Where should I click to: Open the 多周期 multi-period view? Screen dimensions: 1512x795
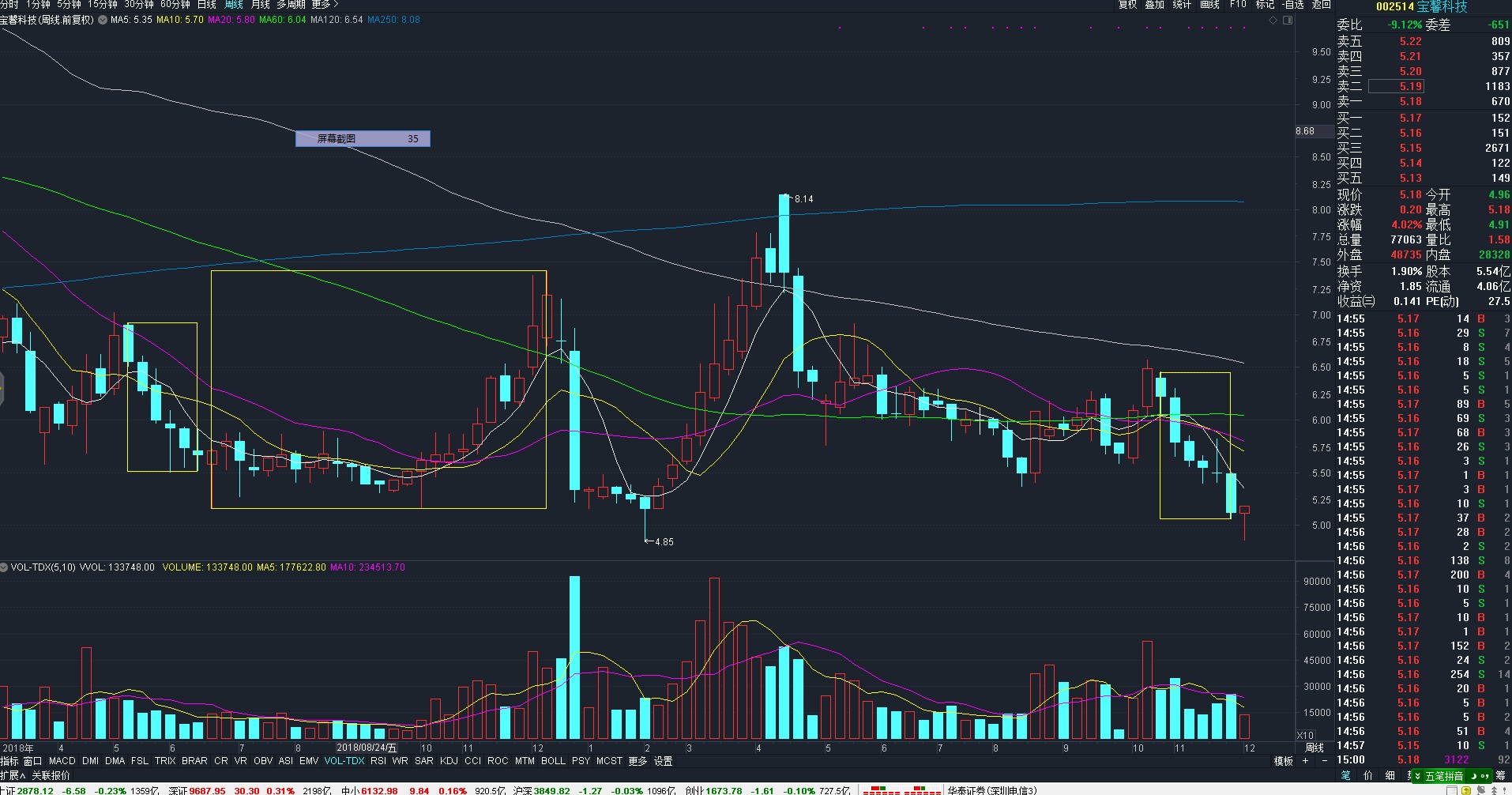point(291,5)
